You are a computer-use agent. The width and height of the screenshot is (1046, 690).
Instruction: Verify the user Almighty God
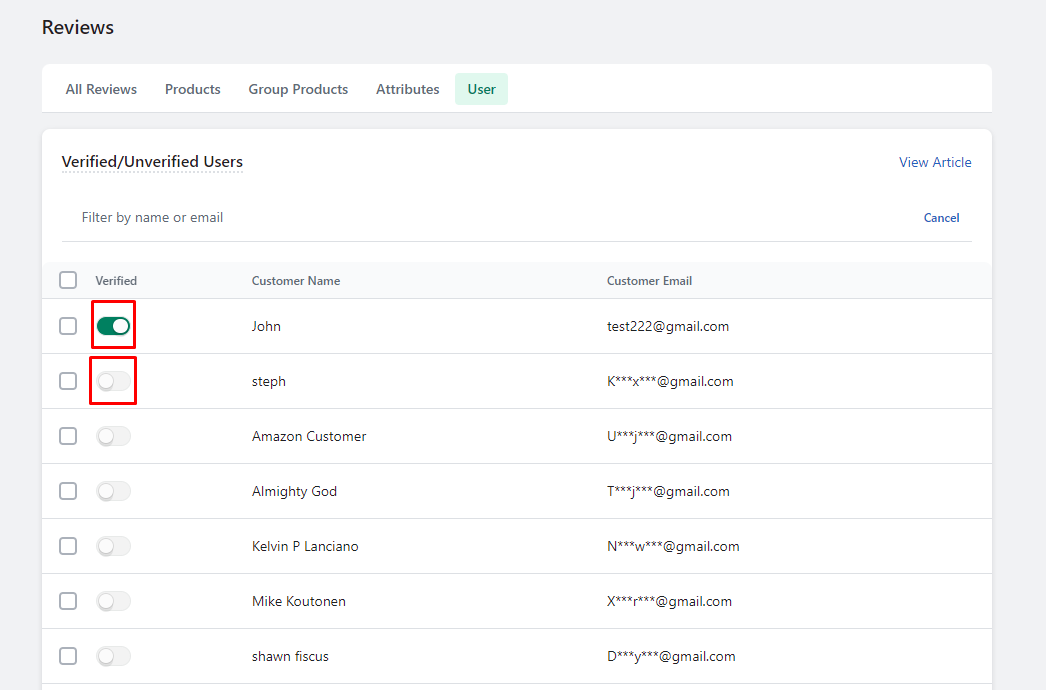pyautogui.click(x=113, y=491)
